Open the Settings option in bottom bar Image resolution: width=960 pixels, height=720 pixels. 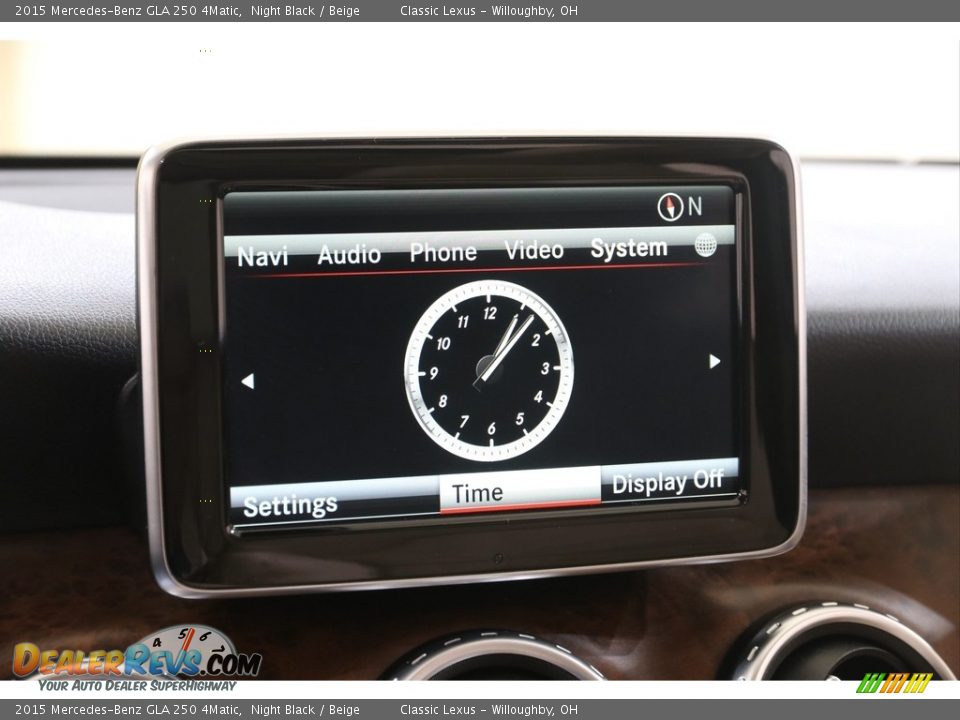coord(290,505)
